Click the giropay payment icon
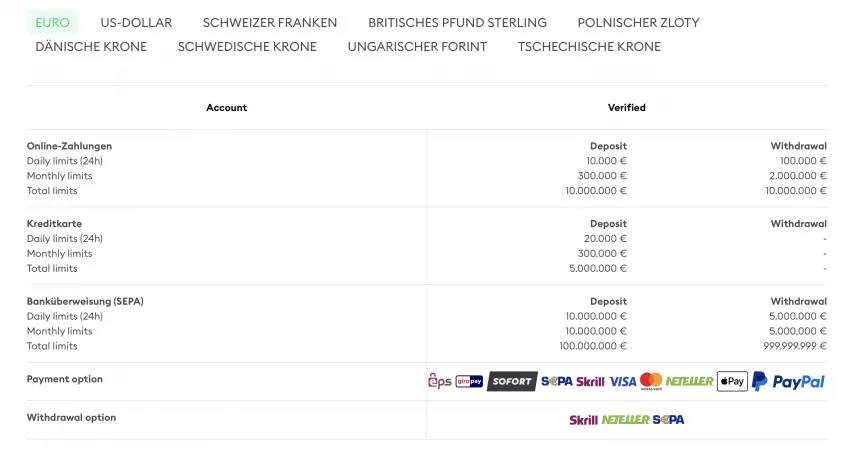860x451 pixels. tap(469, 381)
